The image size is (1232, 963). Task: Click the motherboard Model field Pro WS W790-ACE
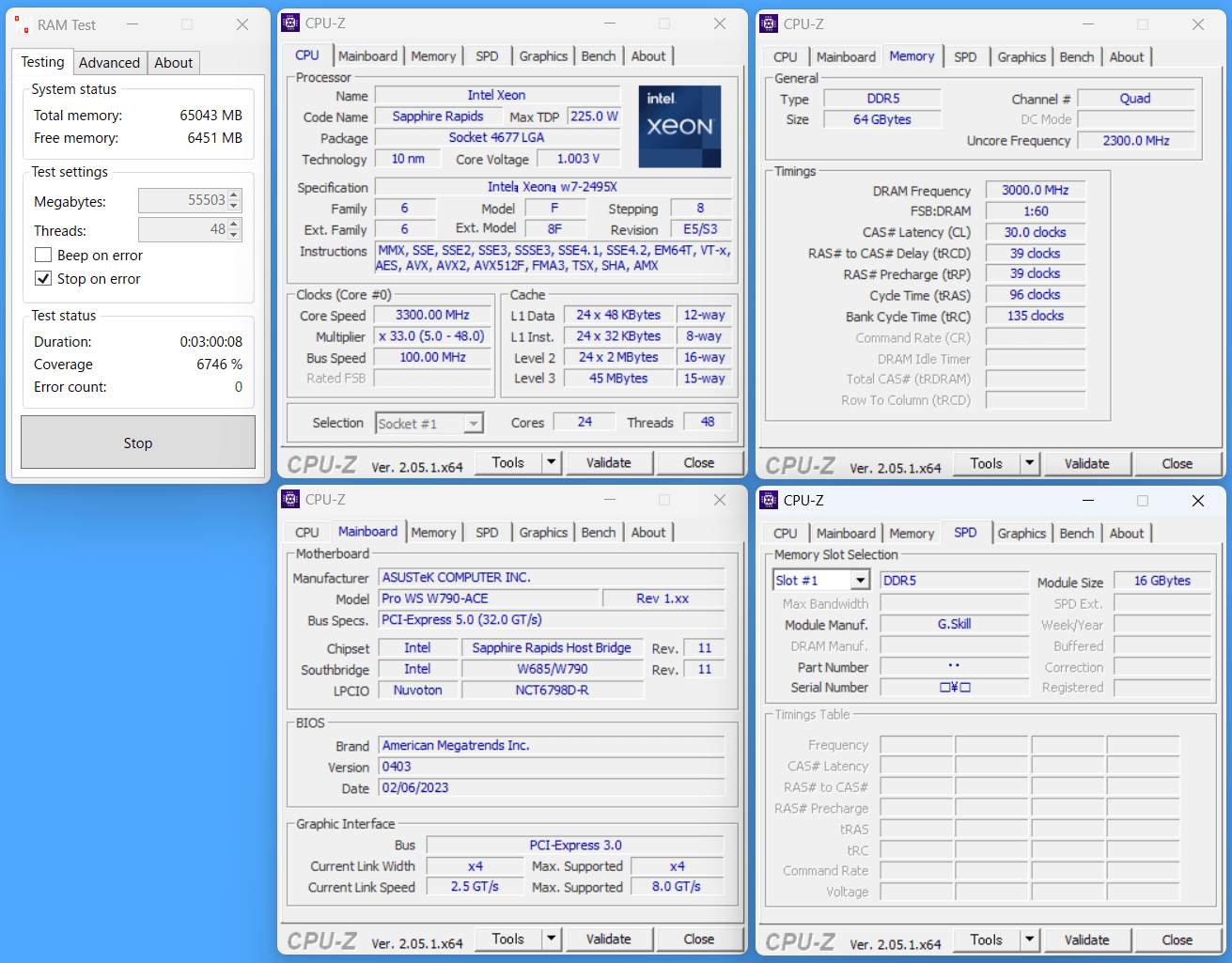[x=489, y=598]
